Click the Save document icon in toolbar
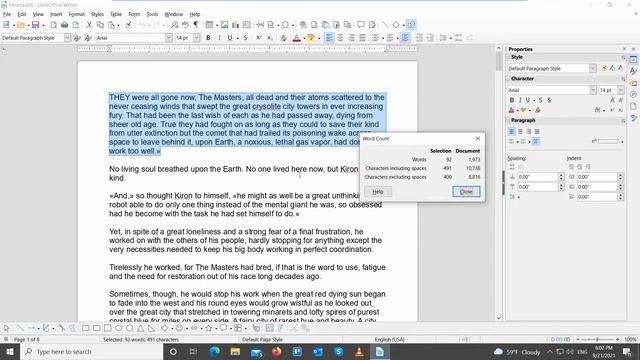 click(36, 25)
